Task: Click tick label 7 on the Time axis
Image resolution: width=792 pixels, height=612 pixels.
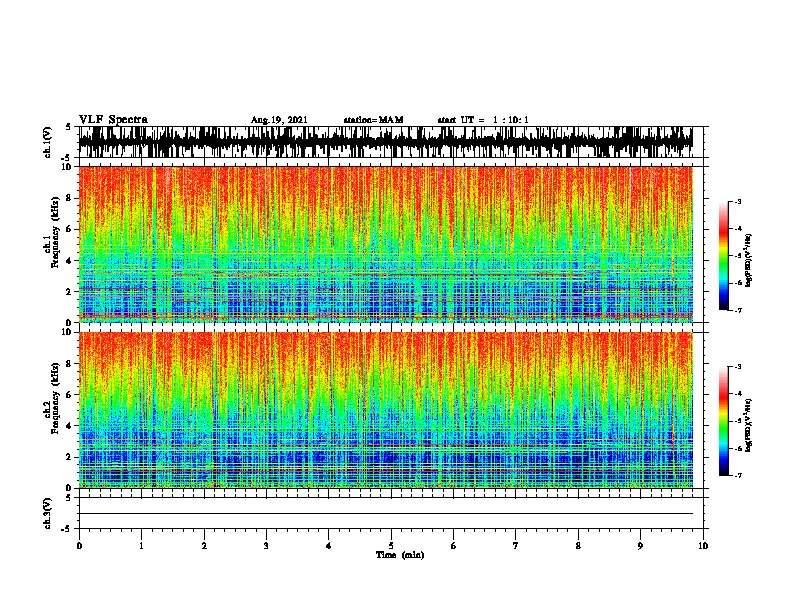Action: (x=516, y=546)
